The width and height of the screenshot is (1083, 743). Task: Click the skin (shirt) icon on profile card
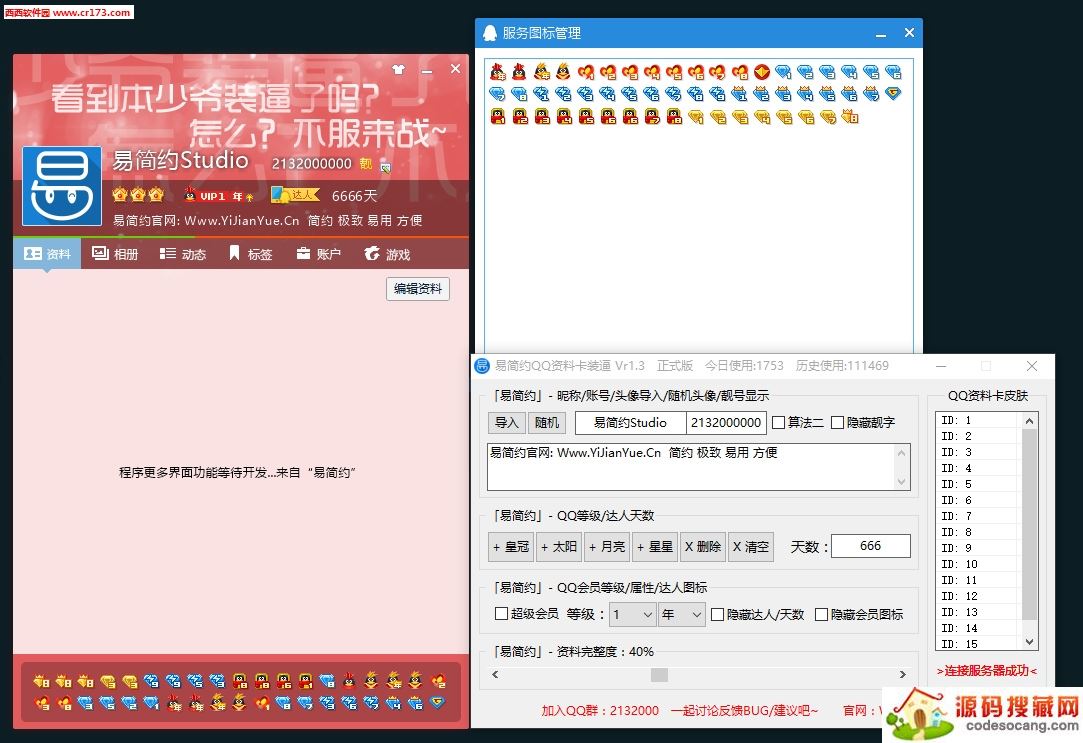click(x=399, y=70)
